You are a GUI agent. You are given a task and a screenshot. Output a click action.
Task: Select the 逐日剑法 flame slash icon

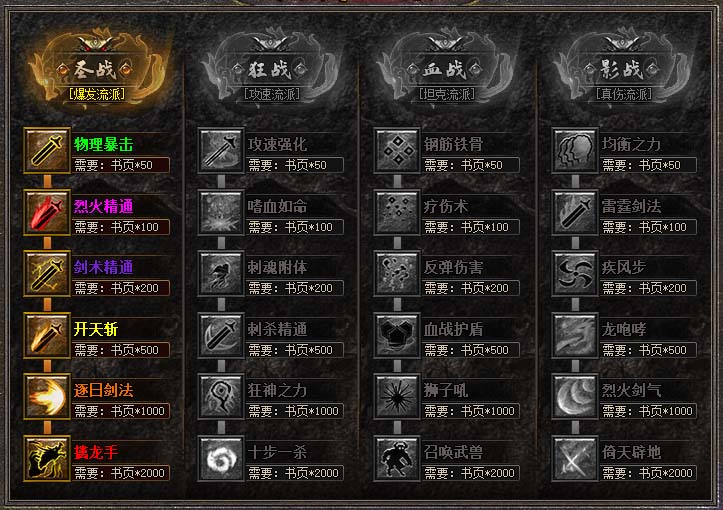[47, 397]
